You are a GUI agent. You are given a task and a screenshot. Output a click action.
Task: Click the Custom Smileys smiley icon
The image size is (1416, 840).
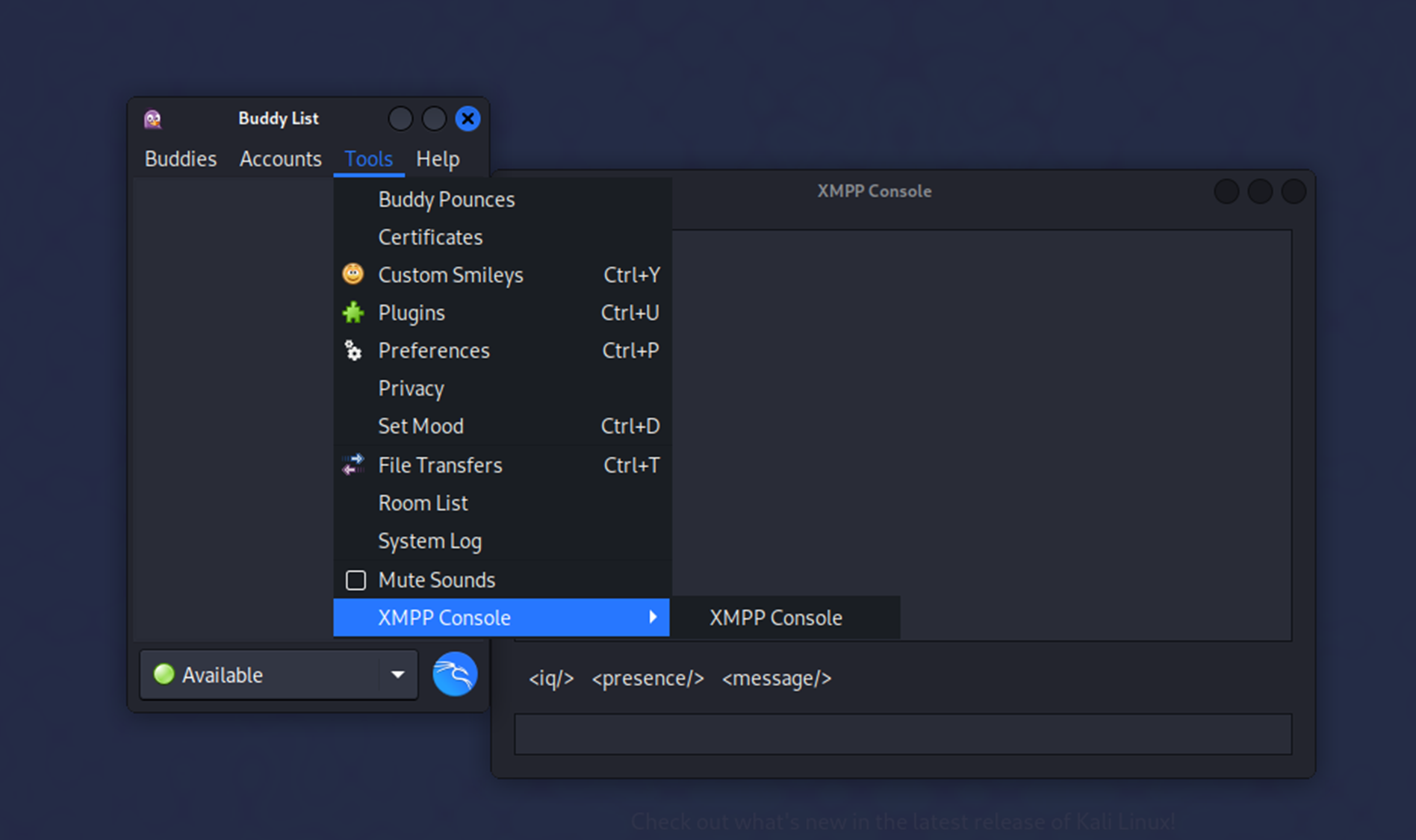(x=353, y=274)
